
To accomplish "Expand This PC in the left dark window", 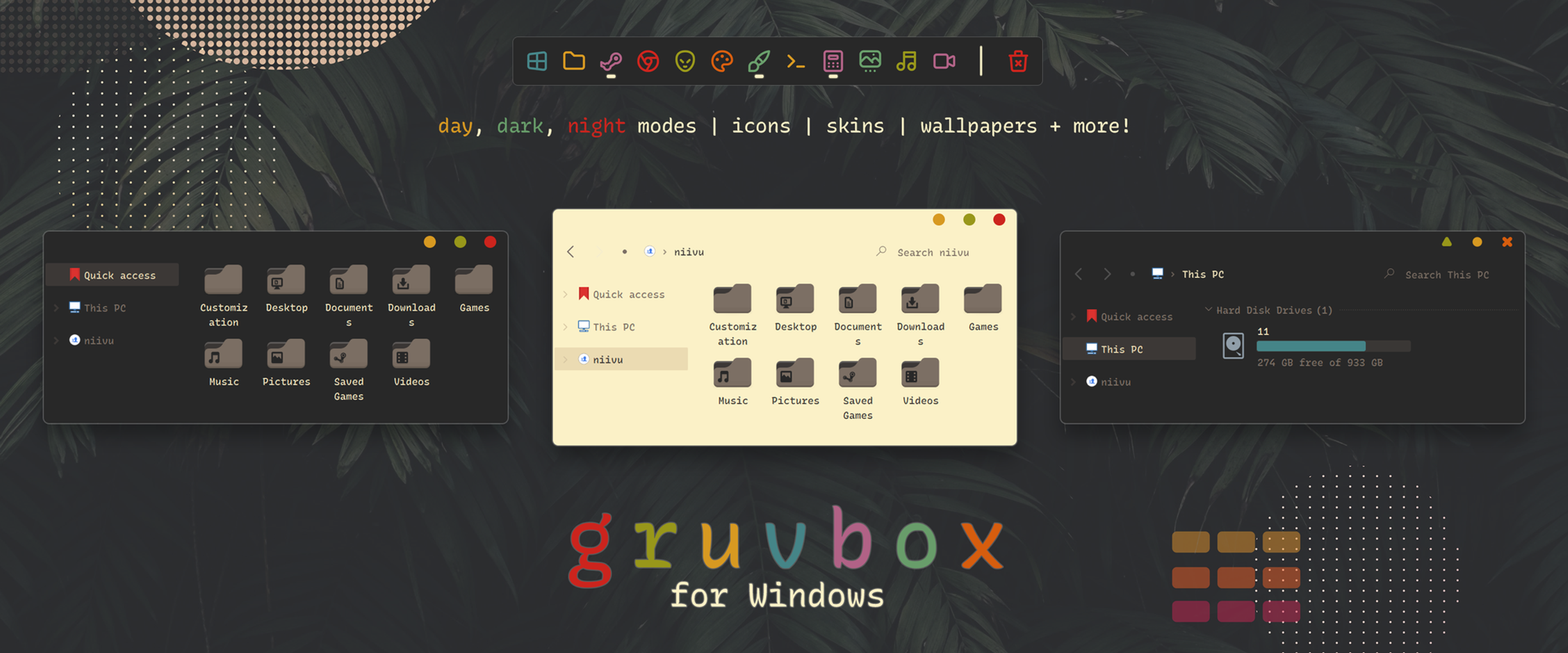I will (x=56, y=308).
